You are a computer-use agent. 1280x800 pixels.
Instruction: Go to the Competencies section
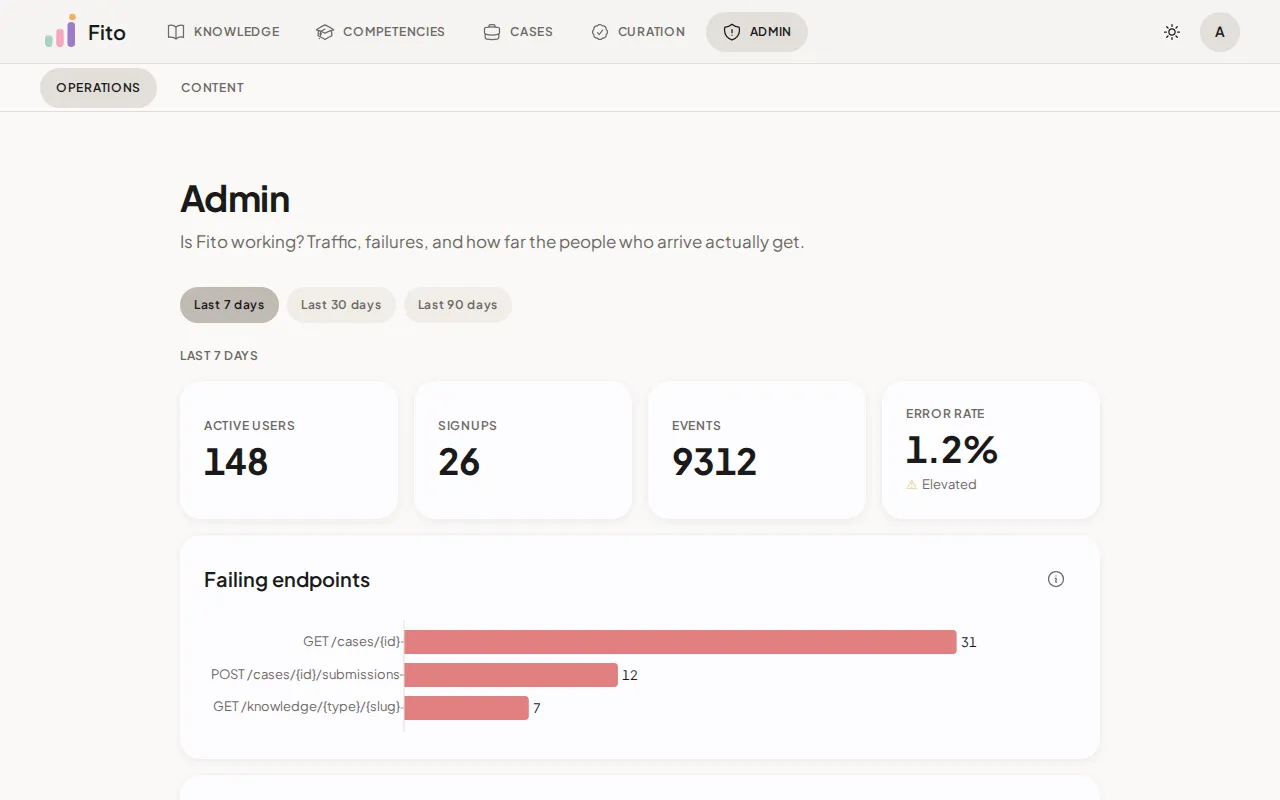(x=380, y=32)
